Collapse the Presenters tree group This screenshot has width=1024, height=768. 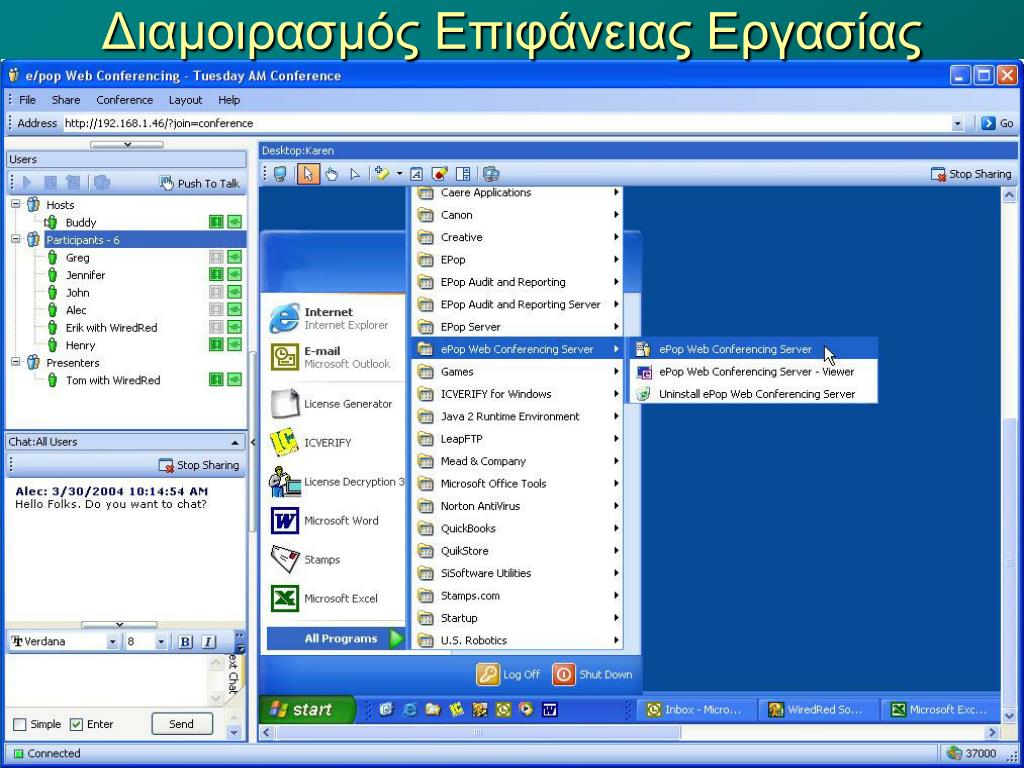pos(16,362)
